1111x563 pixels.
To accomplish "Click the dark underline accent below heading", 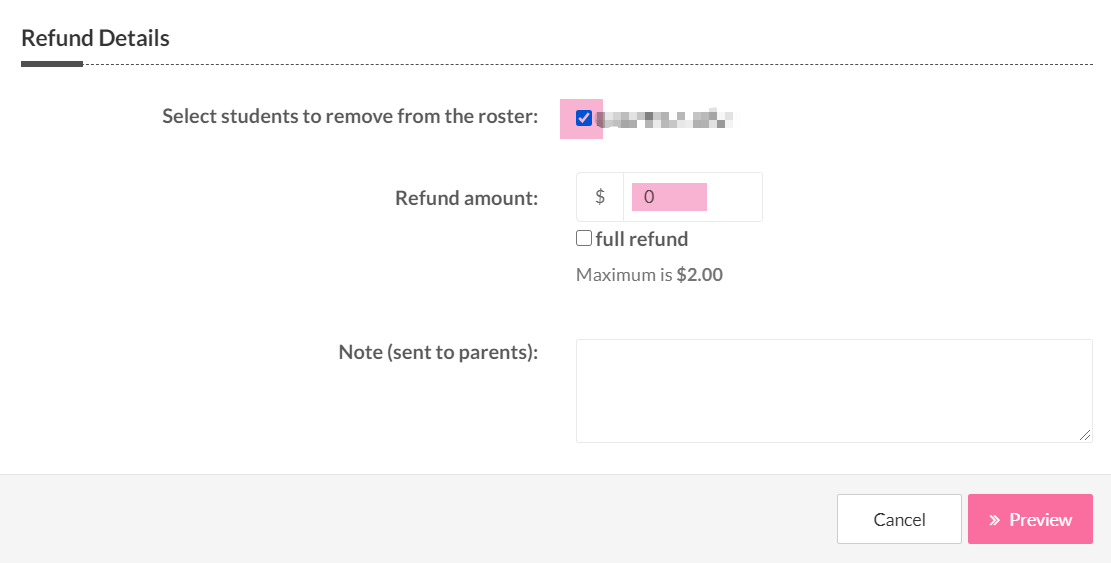I will pos(51,64).
